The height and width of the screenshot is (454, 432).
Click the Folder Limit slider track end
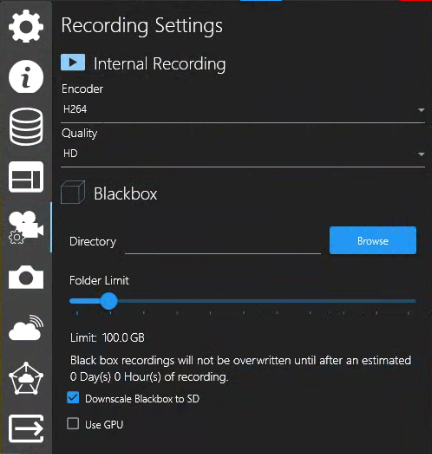pyautogui.click(x=413, y=301)
